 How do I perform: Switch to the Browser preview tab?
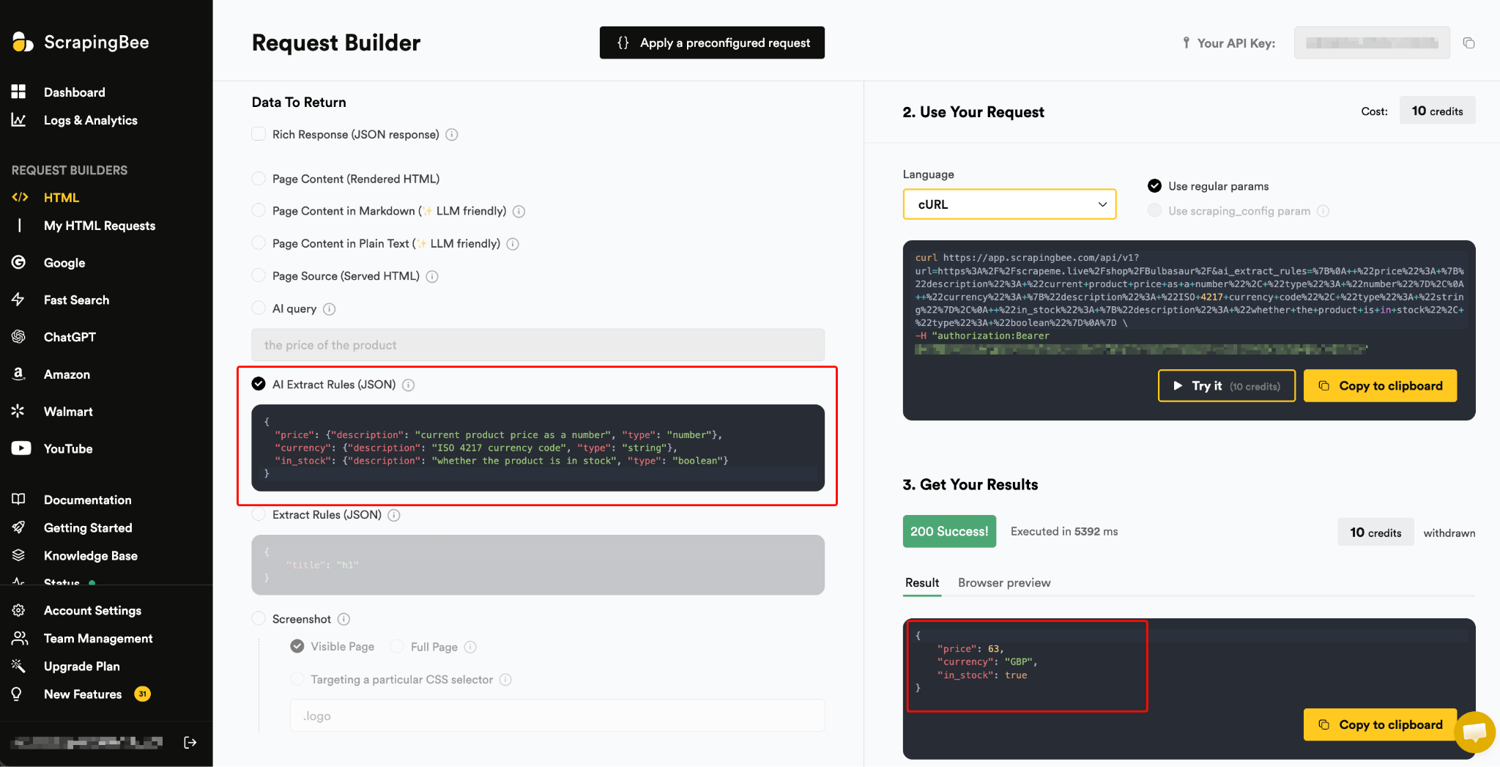1004,583
